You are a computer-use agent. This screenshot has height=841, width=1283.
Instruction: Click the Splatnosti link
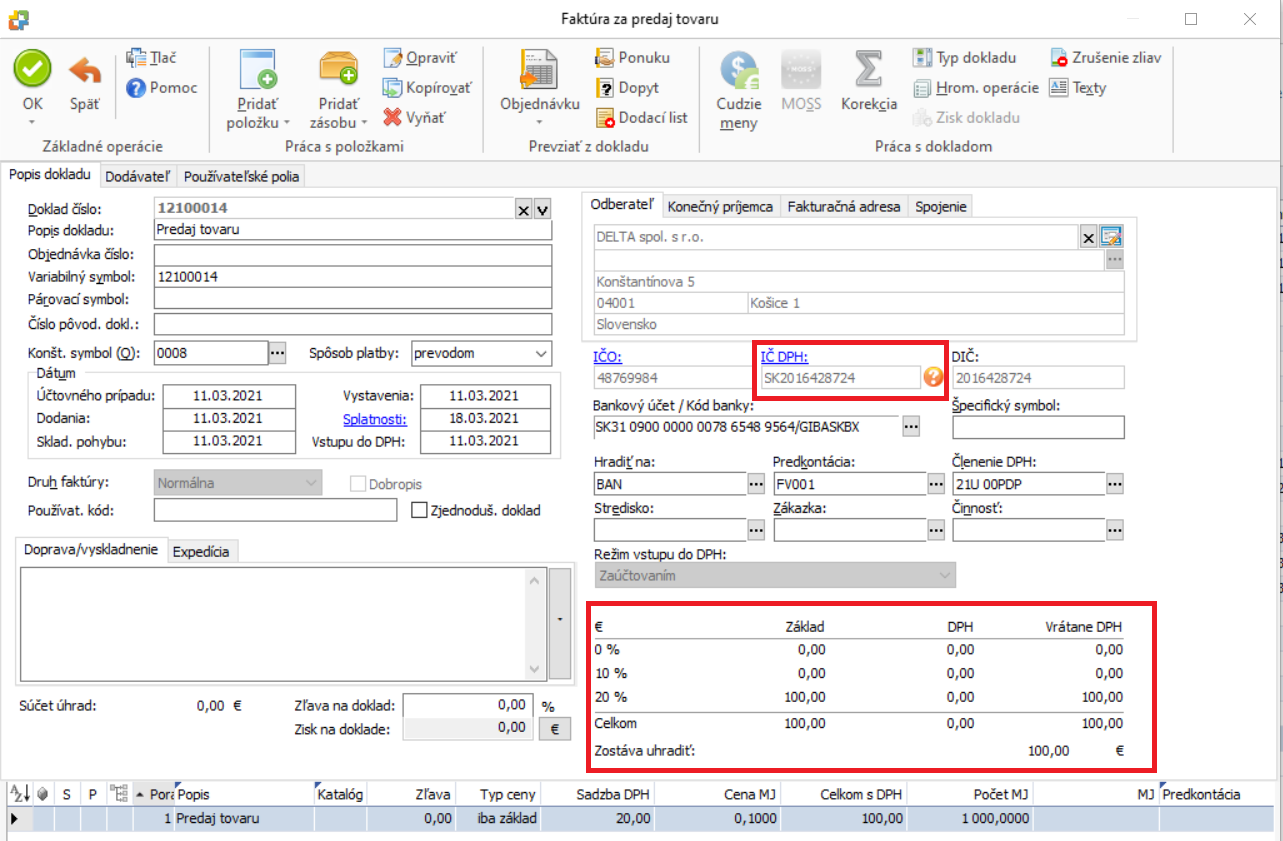pyautogui.click(x=375, y=418)
